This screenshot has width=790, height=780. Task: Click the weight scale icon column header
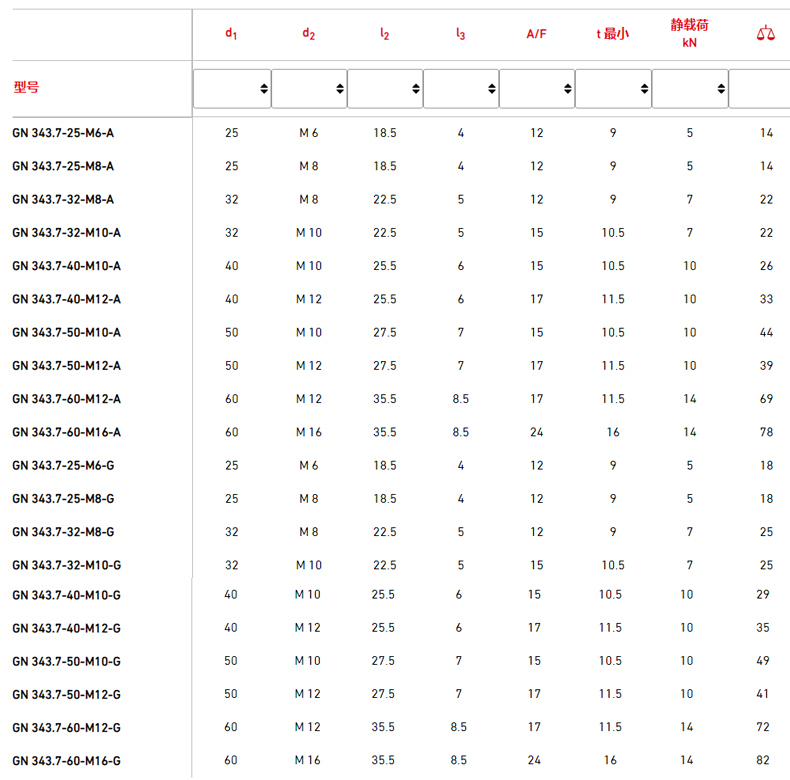pos(765,33)
